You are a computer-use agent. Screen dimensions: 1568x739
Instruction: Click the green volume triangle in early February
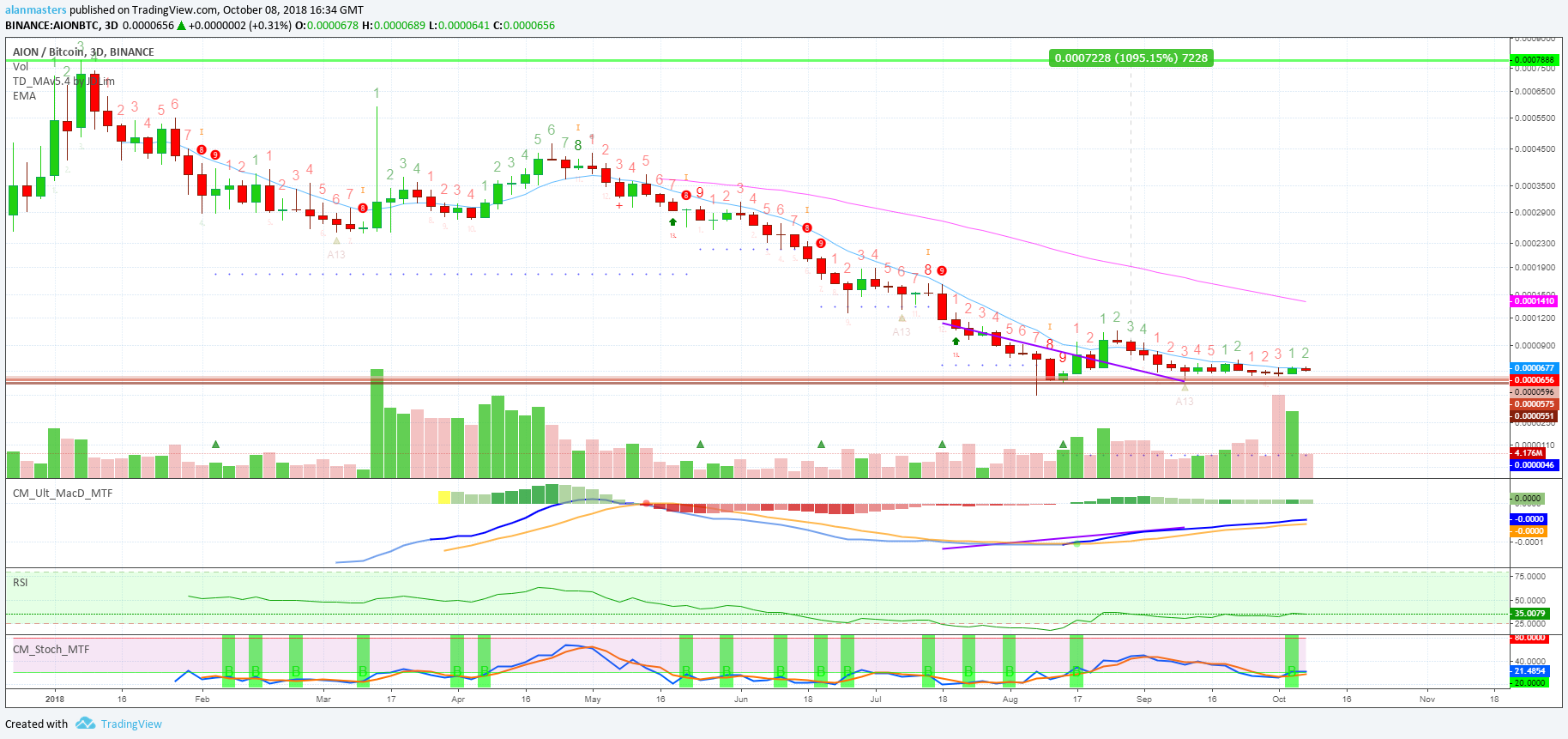coord(215,444)
